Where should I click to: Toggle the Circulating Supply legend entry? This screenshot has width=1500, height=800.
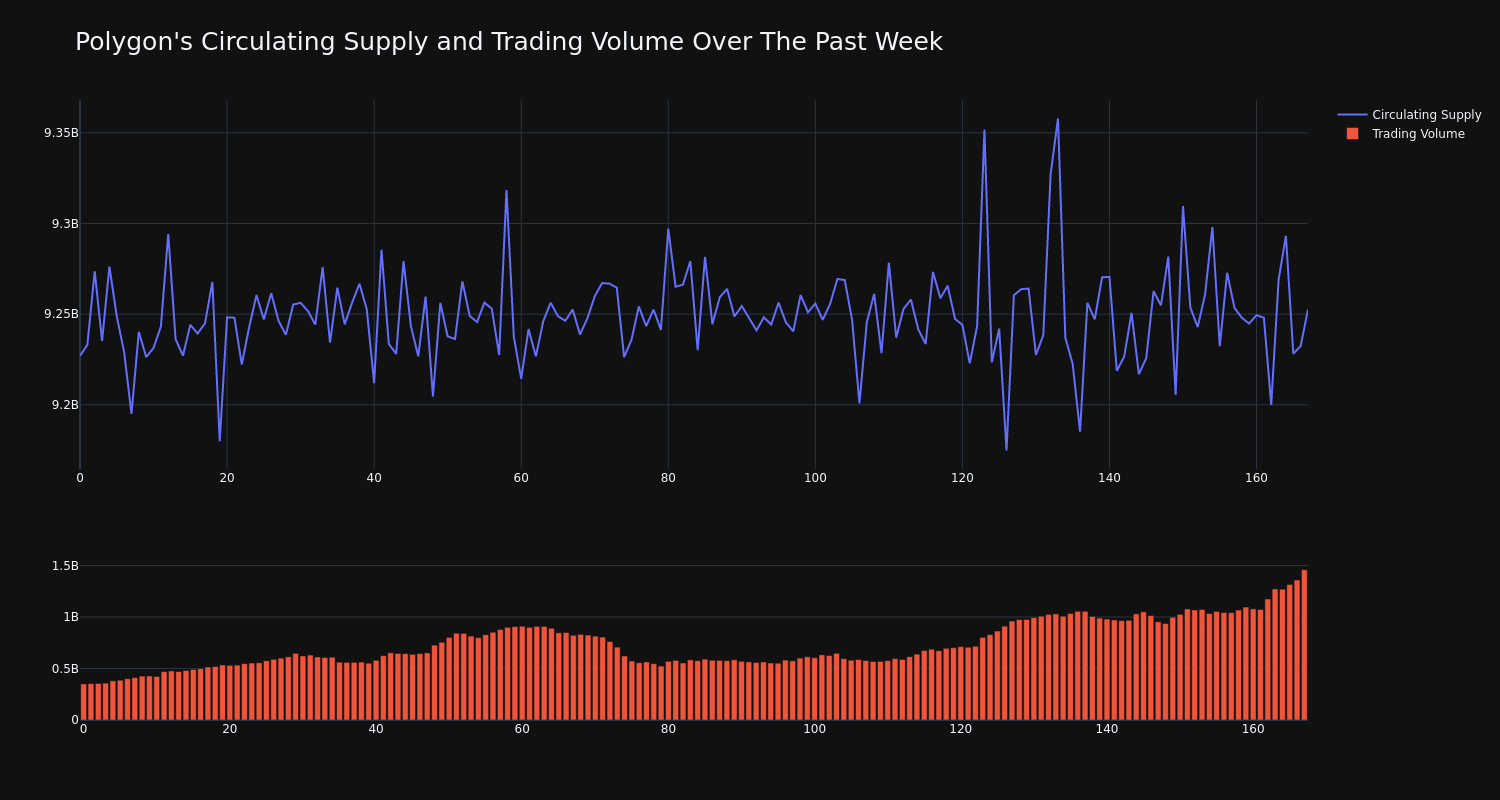coord(1409,115)
